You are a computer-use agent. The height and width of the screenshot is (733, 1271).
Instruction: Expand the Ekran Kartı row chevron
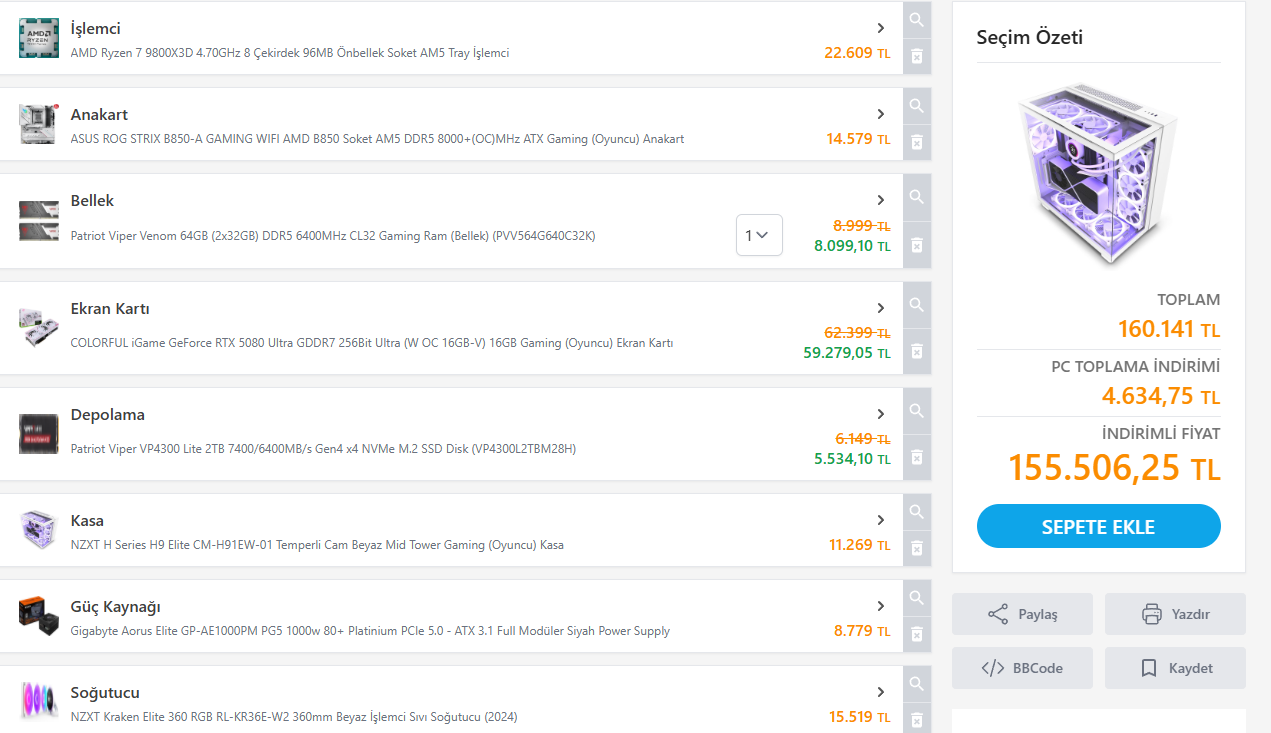tap(881, 308)
